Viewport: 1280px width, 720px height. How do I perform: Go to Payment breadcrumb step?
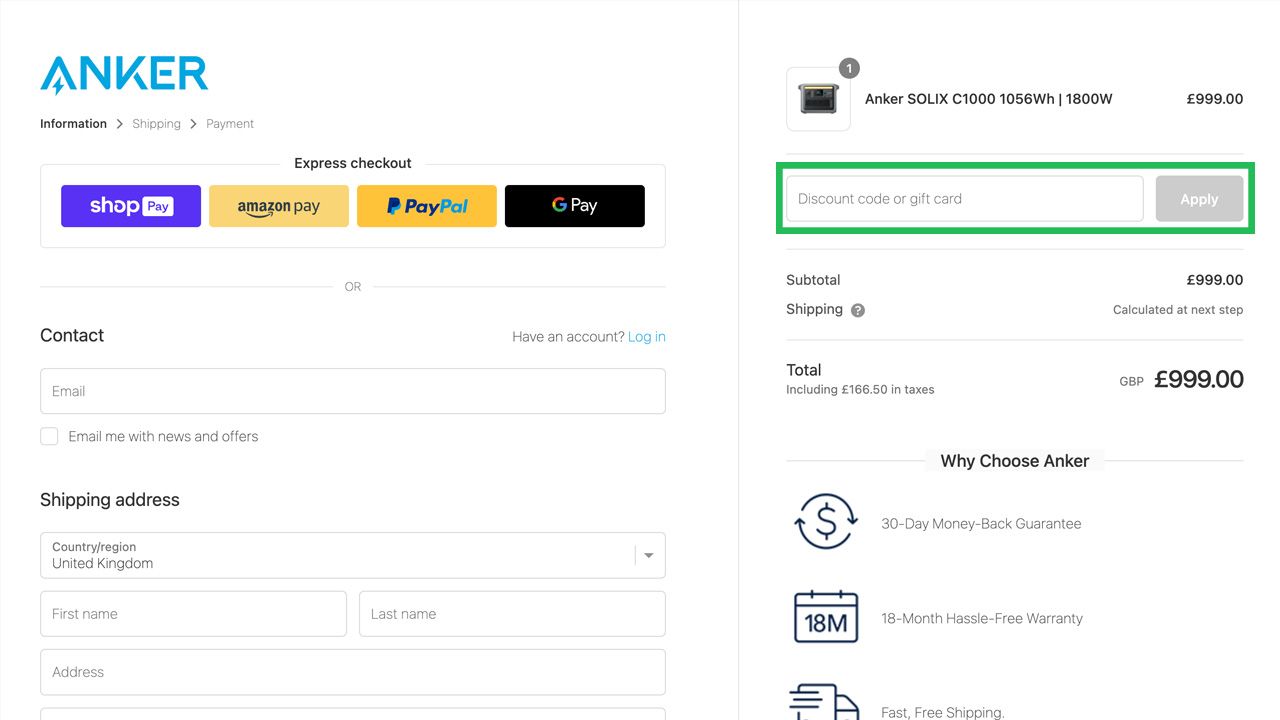tap(230, 124)
